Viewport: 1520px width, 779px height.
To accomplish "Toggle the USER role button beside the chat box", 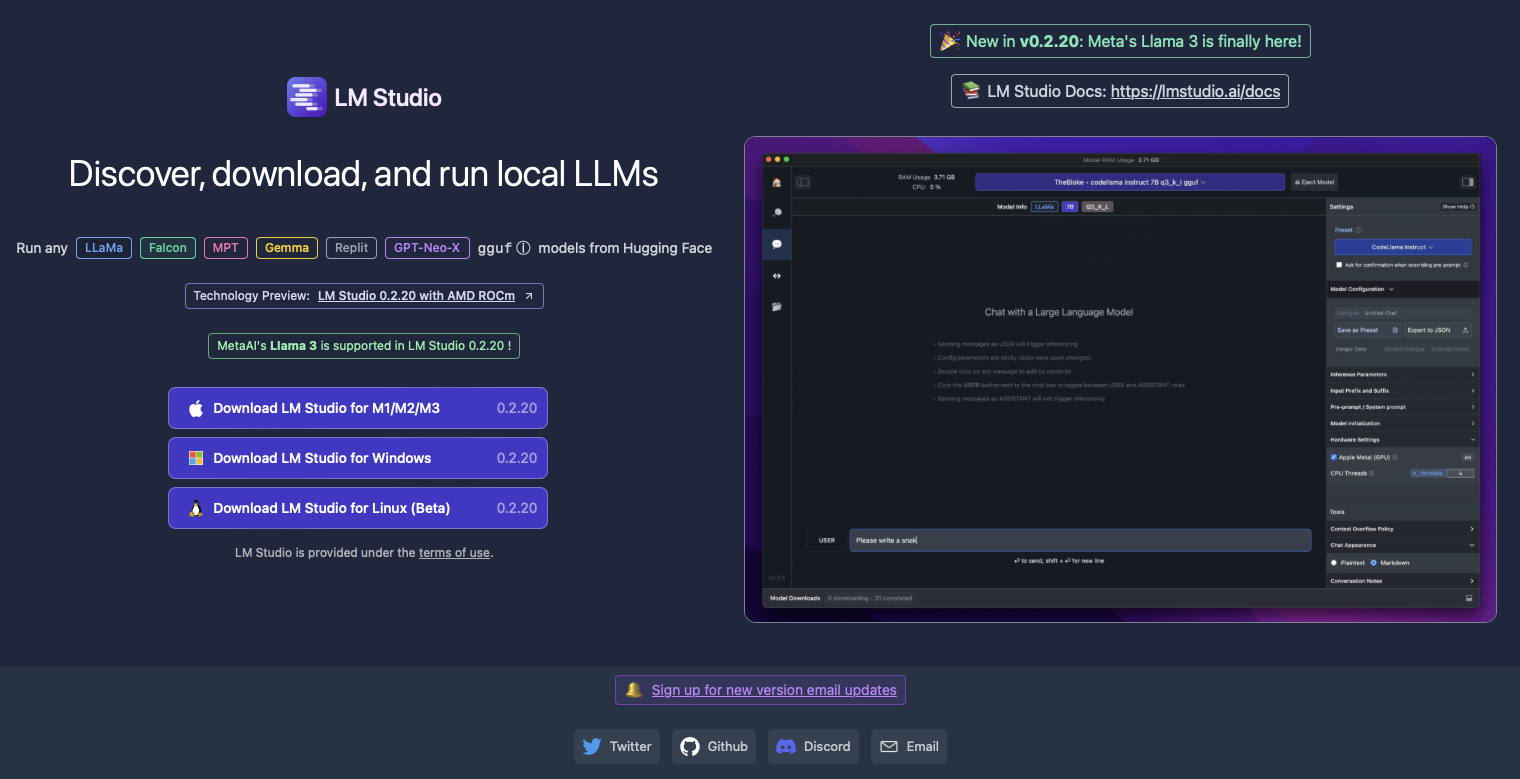I will [x=827, y=540].
